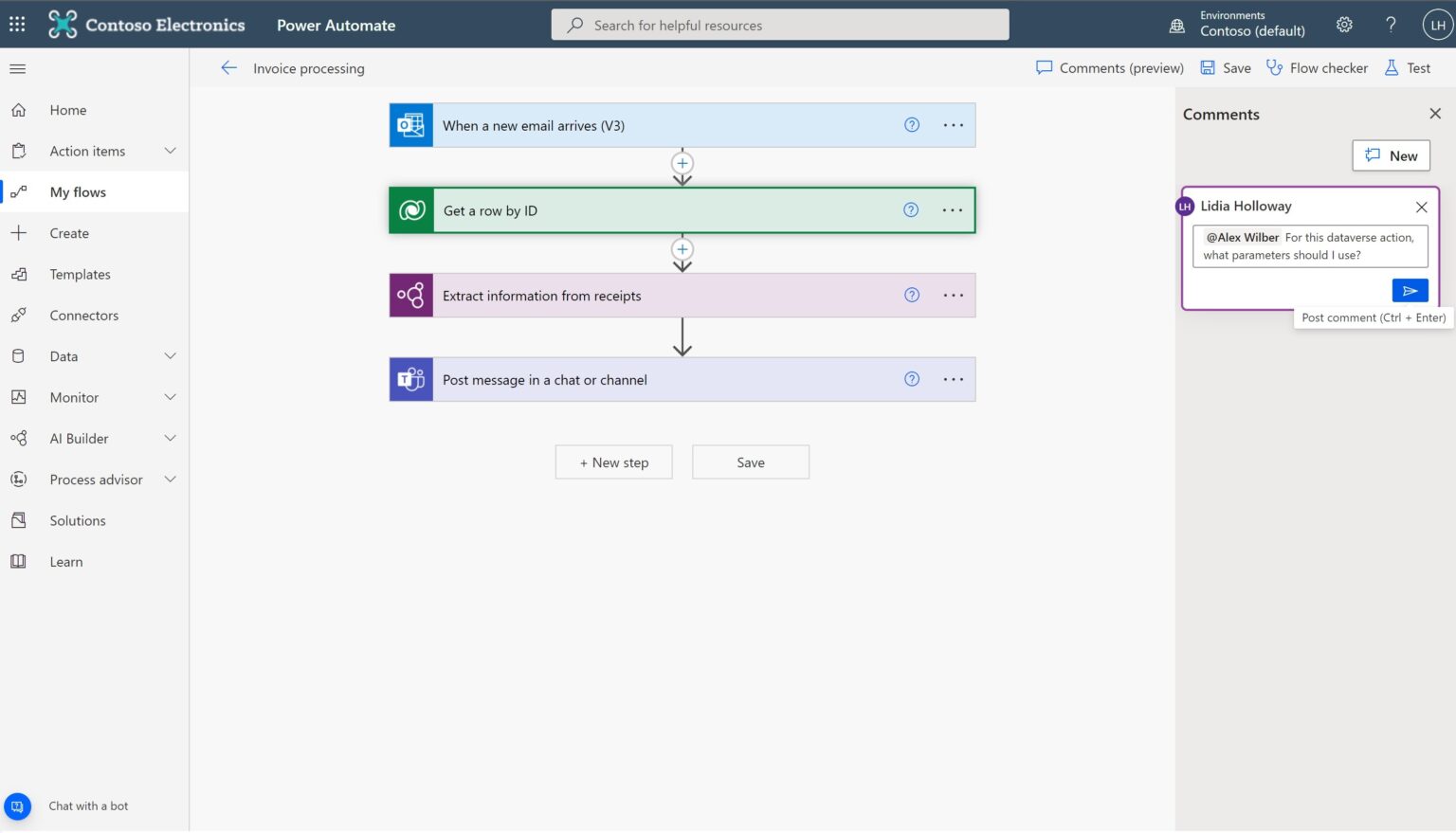Image resolution: width=1456 pixels, height=833 pixels.
Task: Click the New comment button
Action: click(x=1391, y=154)
